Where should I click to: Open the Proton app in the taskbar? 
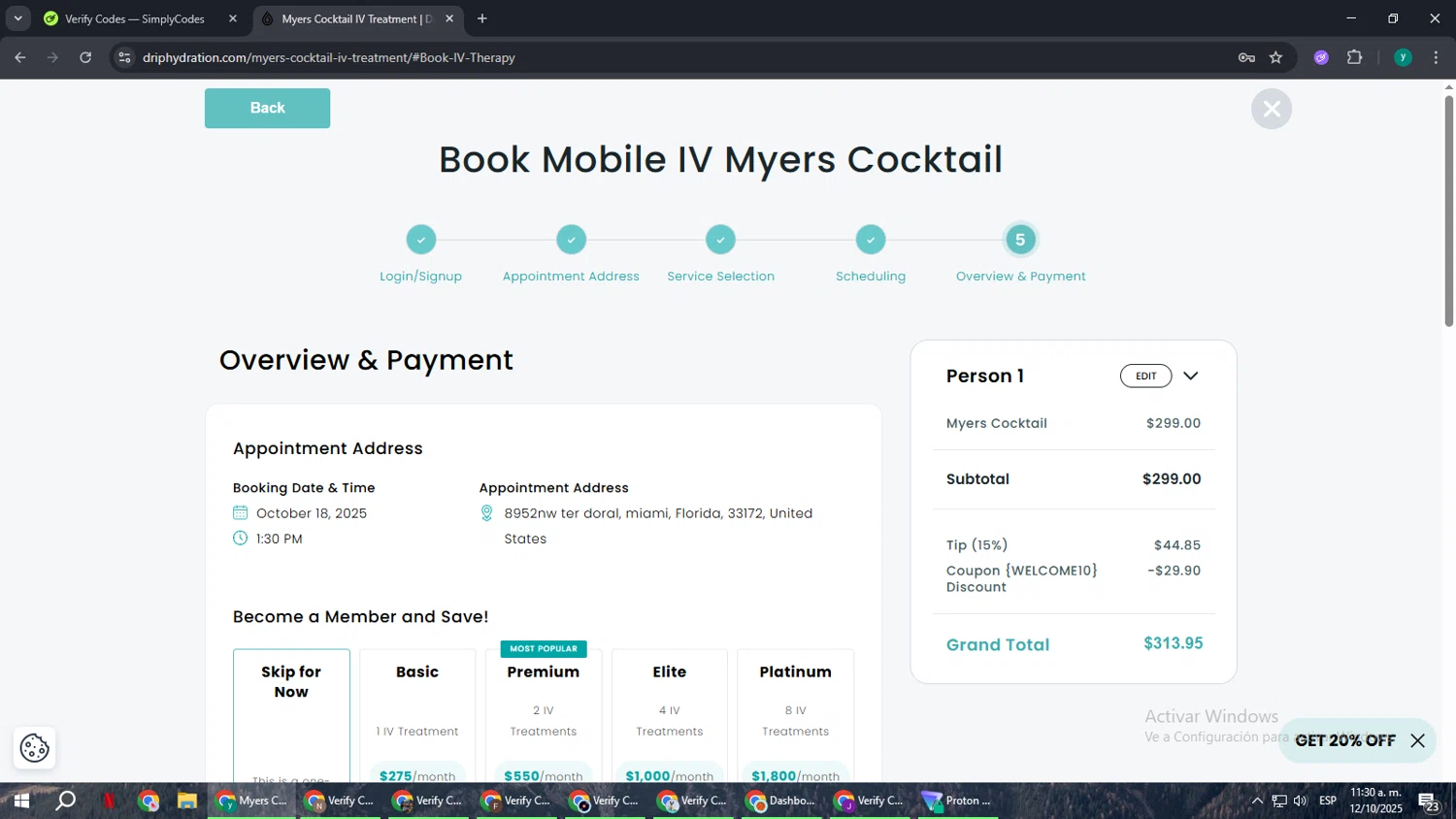(957, 801)
